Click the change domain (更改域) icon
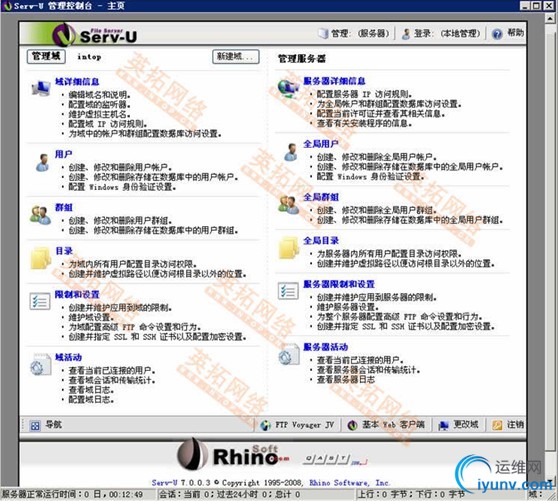Viewport: 558px width, 501px height. click(x=443, y=425)
